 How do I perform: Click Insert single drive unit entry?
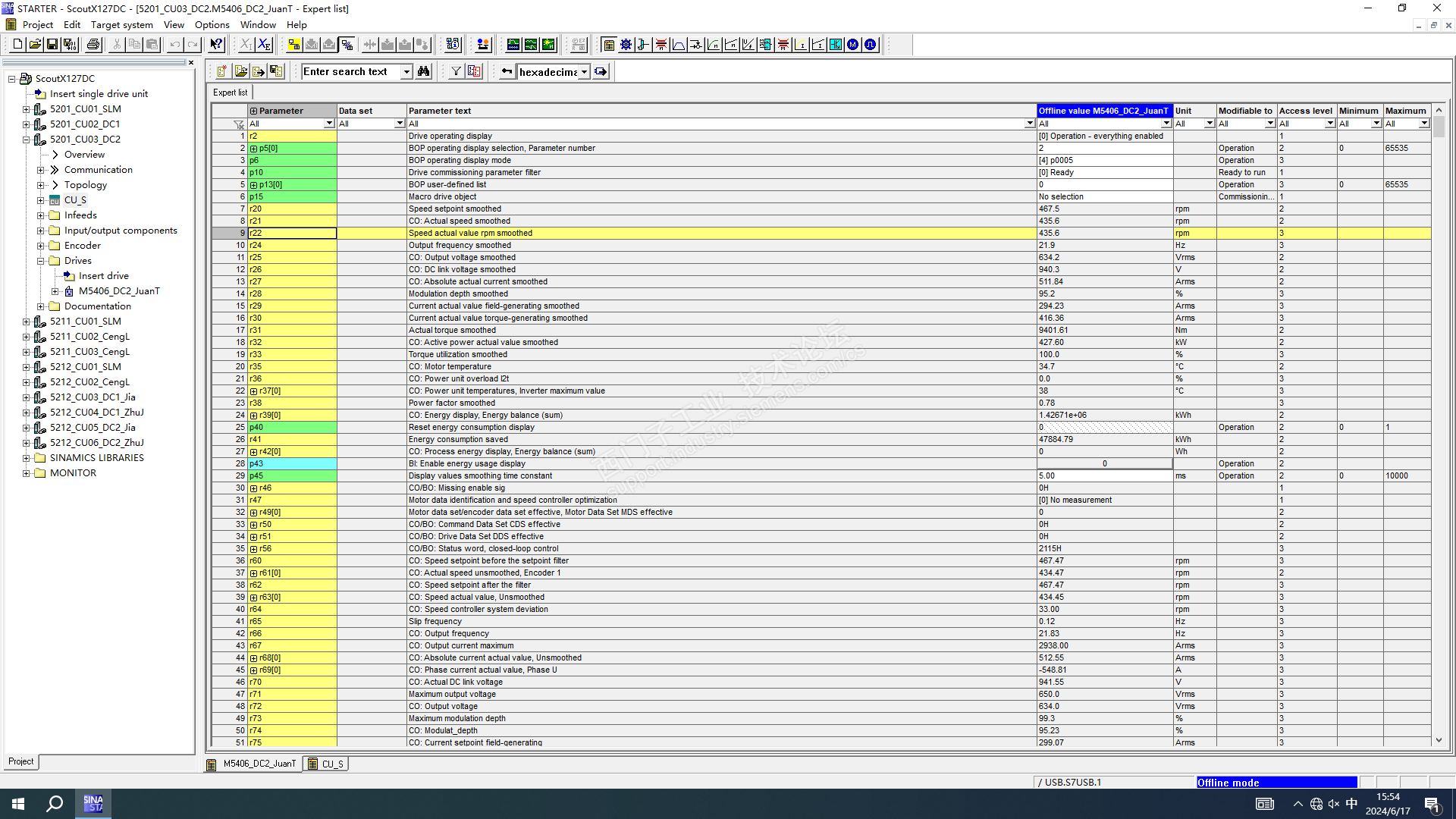click(99, 94)
